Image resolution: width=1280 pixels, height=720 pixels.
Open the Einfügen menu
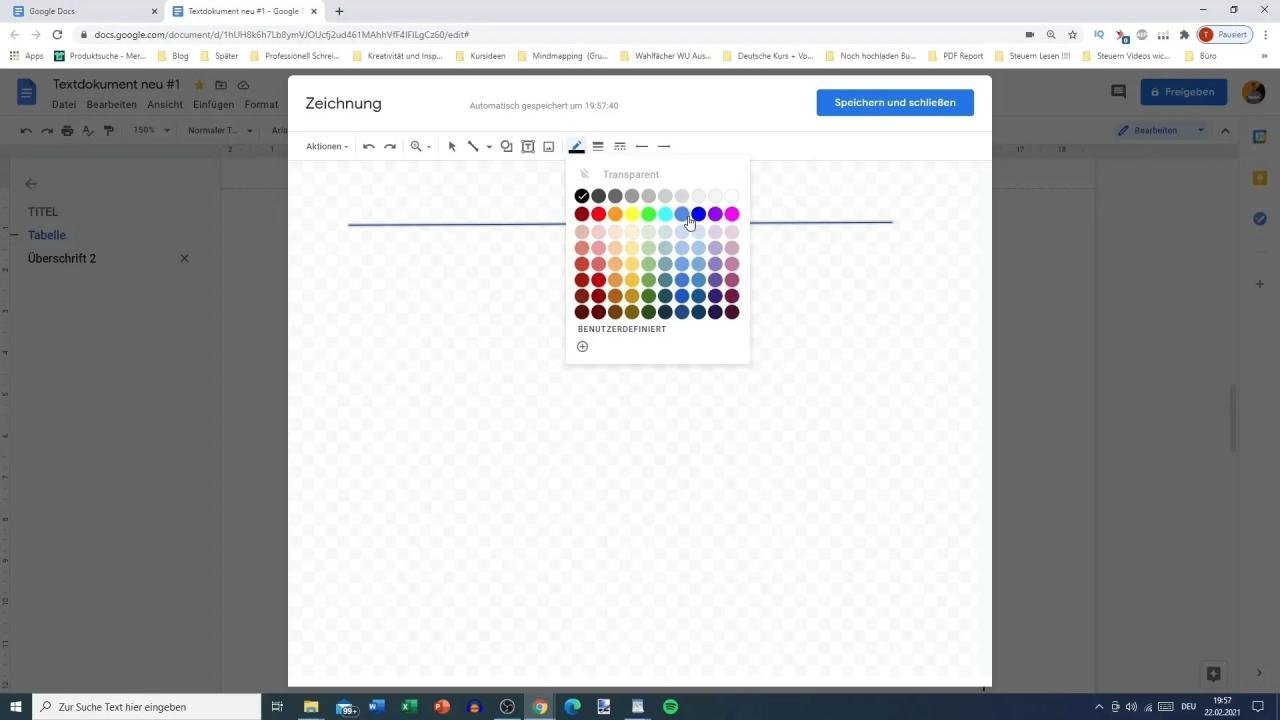coord(213,104)
